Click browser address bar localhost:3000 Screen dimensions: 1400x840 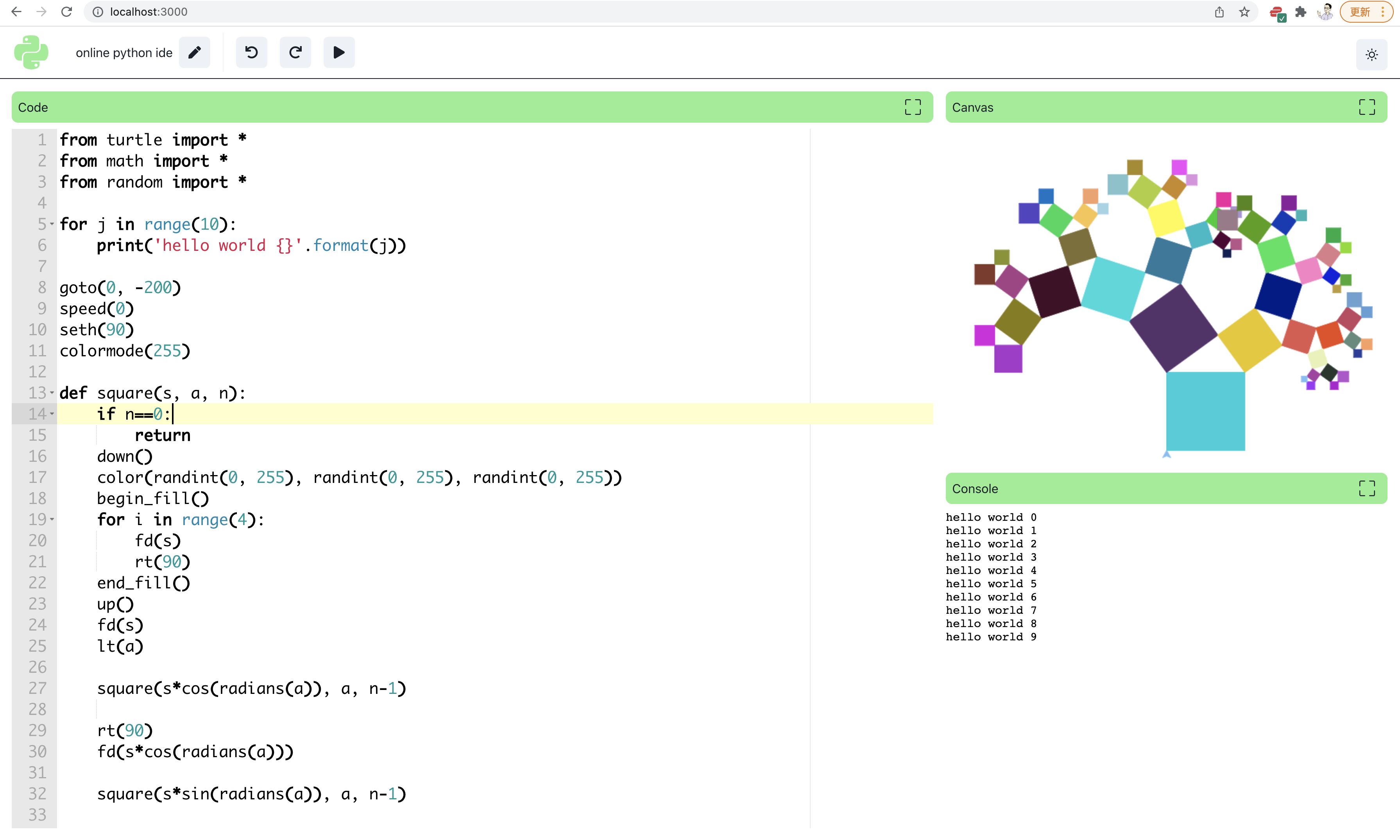[x=148, y=12]
